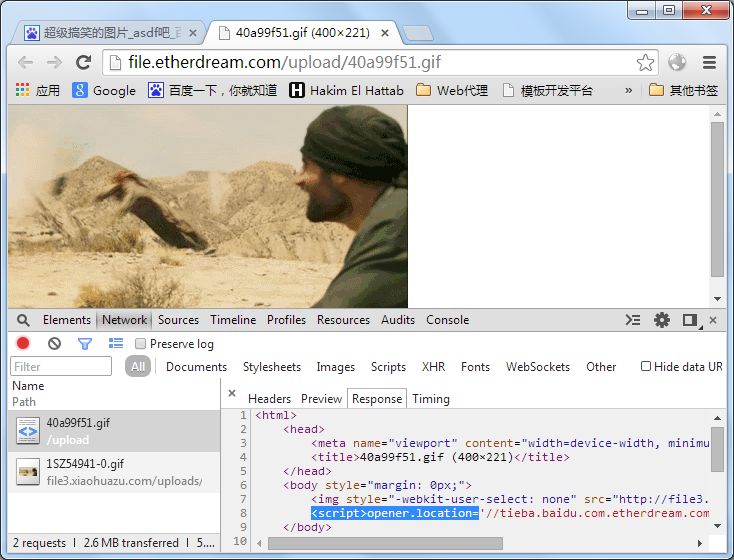
Task: Switch to large request rows view icon
Action: pyautogui.click(x=116, y=344)
